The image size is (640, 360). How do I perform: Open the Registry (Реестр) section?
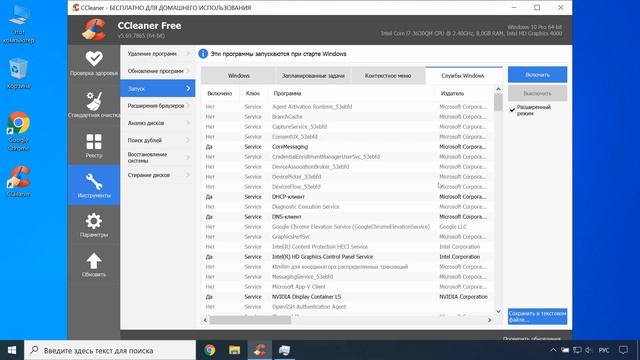pos(94,145)
